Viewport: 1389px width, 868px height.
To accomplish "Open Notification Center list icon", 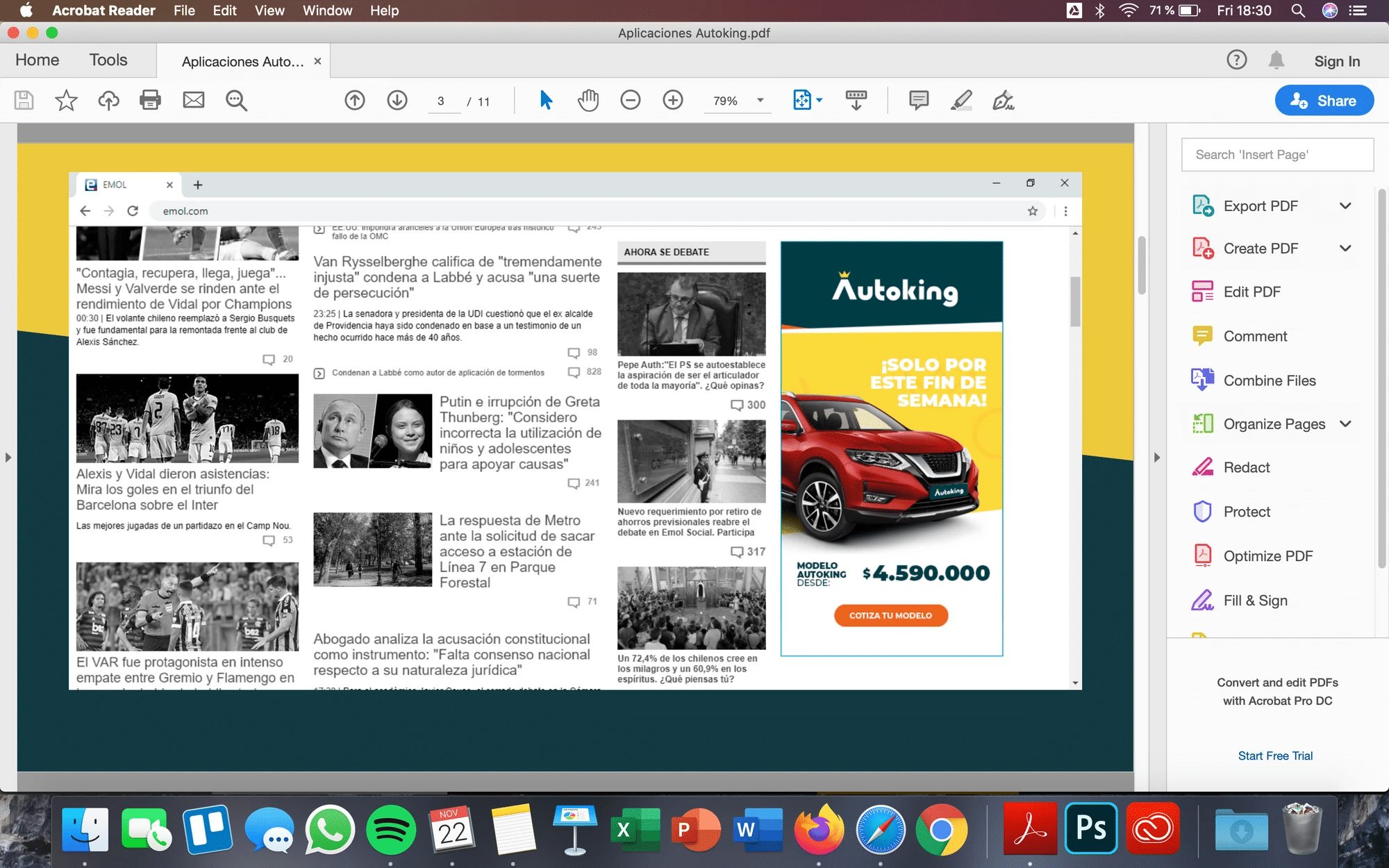I will click(x=1357, y=10).
